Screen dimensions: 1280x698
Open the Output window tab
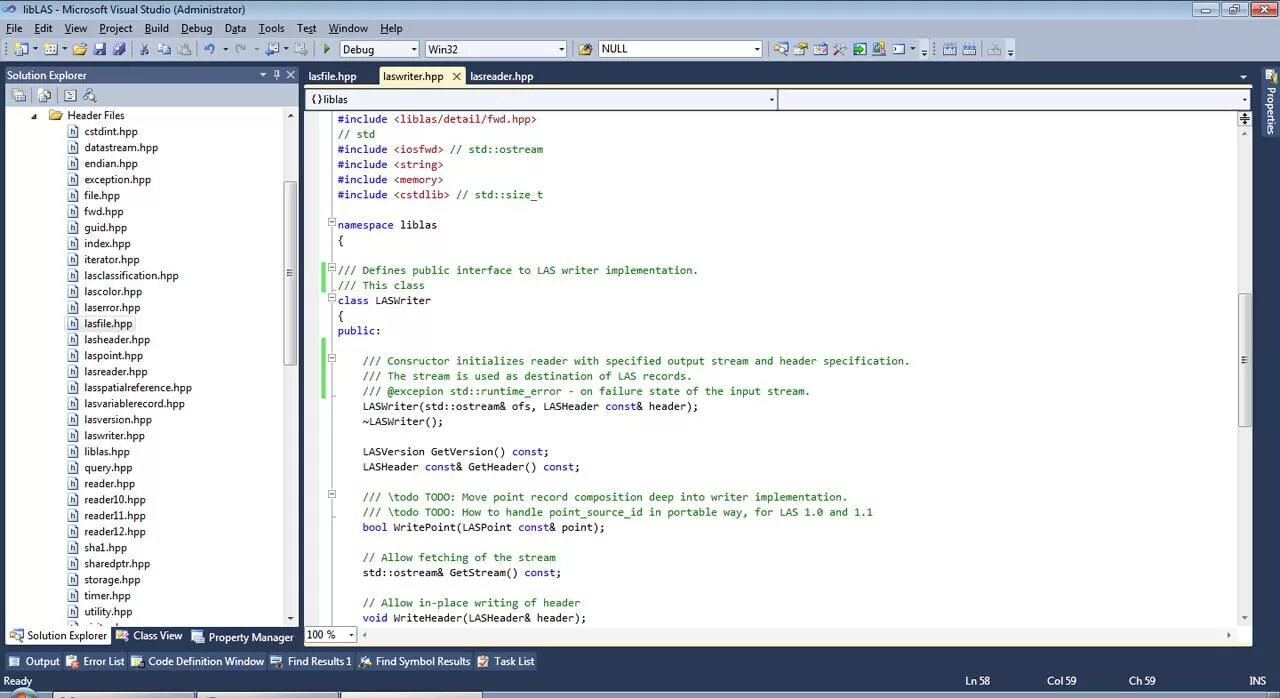(x=35, y=661)
